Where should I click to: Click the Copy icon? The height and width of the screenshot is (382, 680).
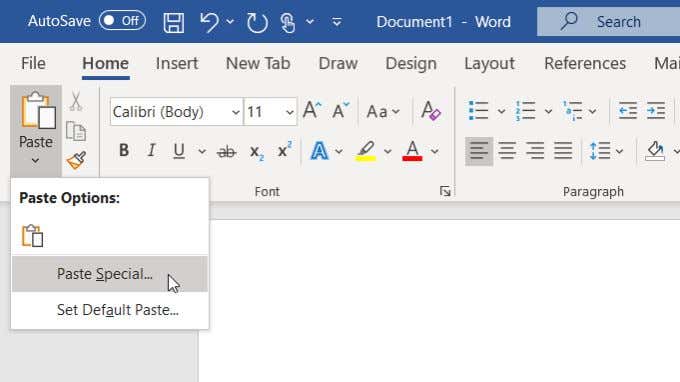(x=76, y=131)
